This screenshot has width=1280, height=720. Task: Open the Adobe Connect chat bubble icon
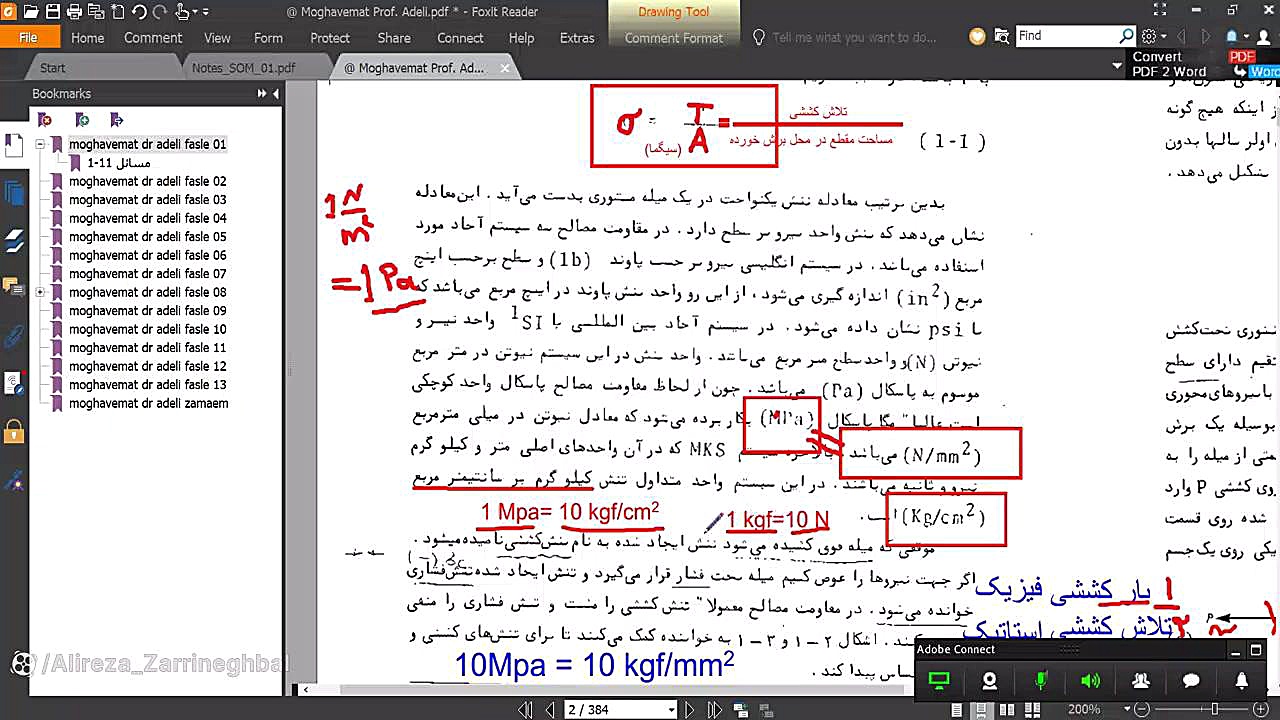click(1191, 681)
